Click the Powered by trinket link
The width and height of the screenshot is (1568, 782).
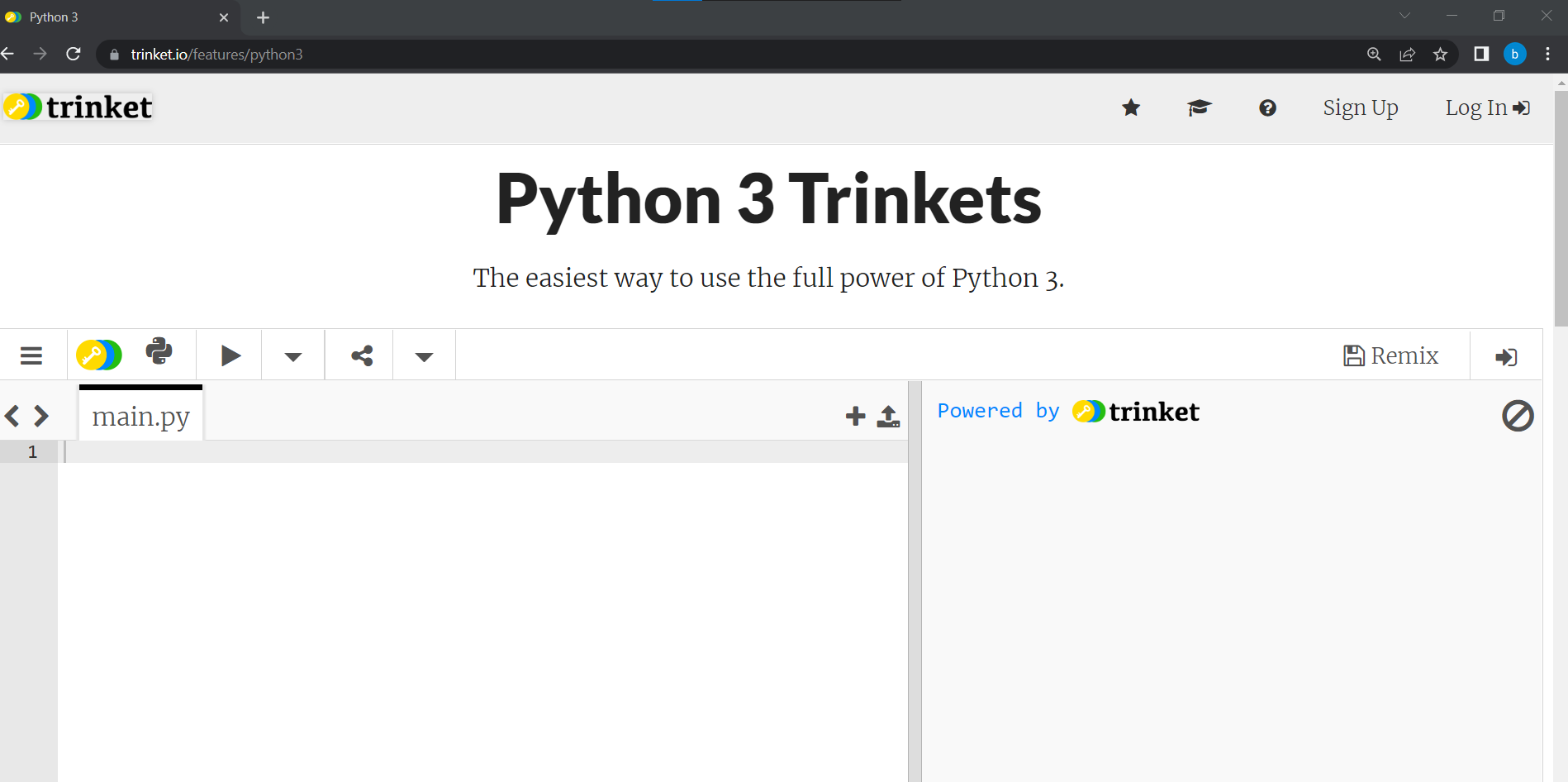tap(1067, 411)
